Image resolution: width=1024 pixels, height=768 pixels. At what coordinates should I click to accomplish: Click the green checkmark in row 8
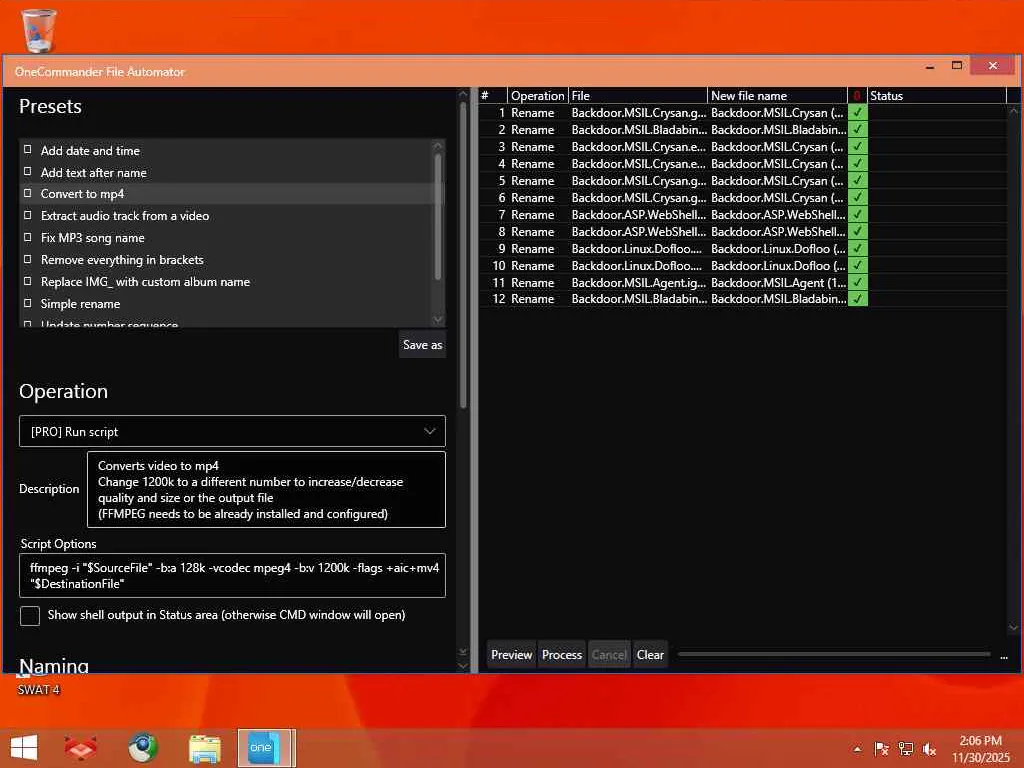point(857,231)
